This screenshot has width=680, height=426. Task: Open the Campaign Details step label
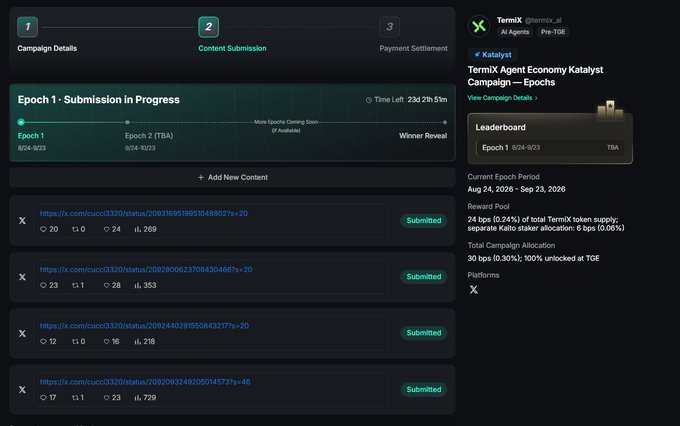pos(47,48)
